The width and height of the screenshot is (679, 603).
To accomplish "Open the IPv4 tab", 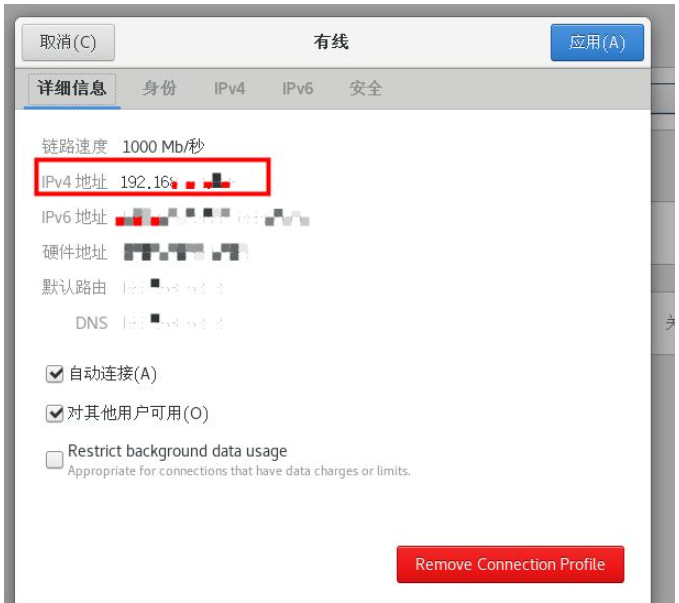I will (x=230, y=89).
